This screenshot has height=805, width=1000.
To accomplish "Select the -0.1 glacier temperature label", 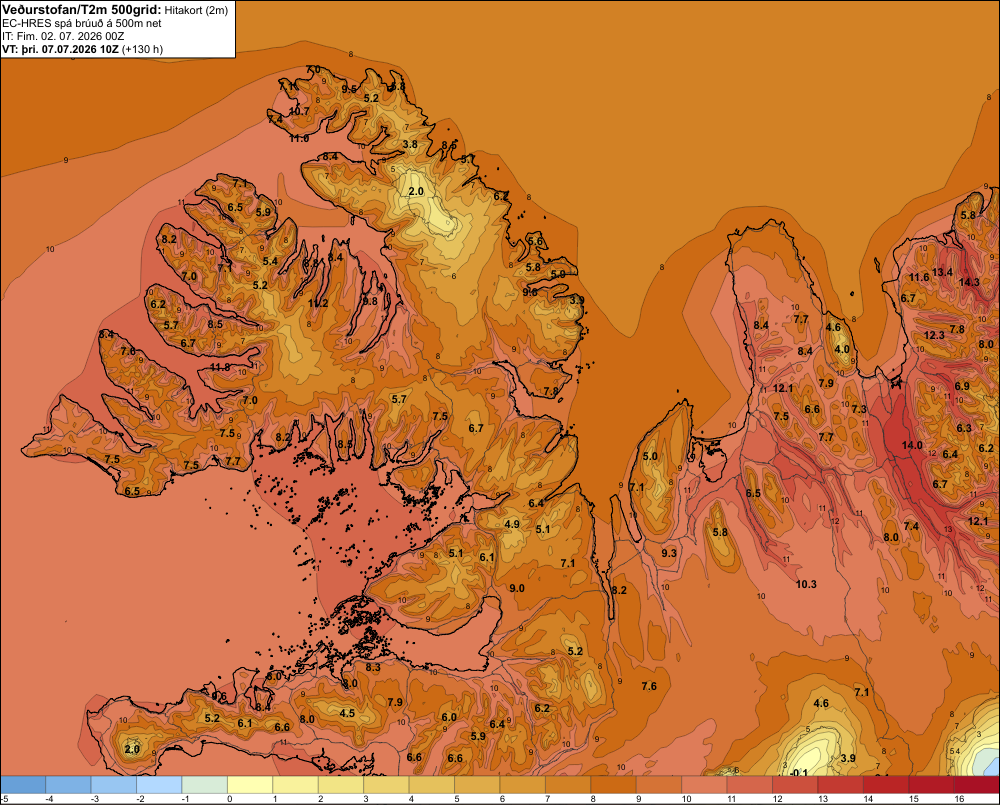I will pyautogui.click(x=798, y=772).
